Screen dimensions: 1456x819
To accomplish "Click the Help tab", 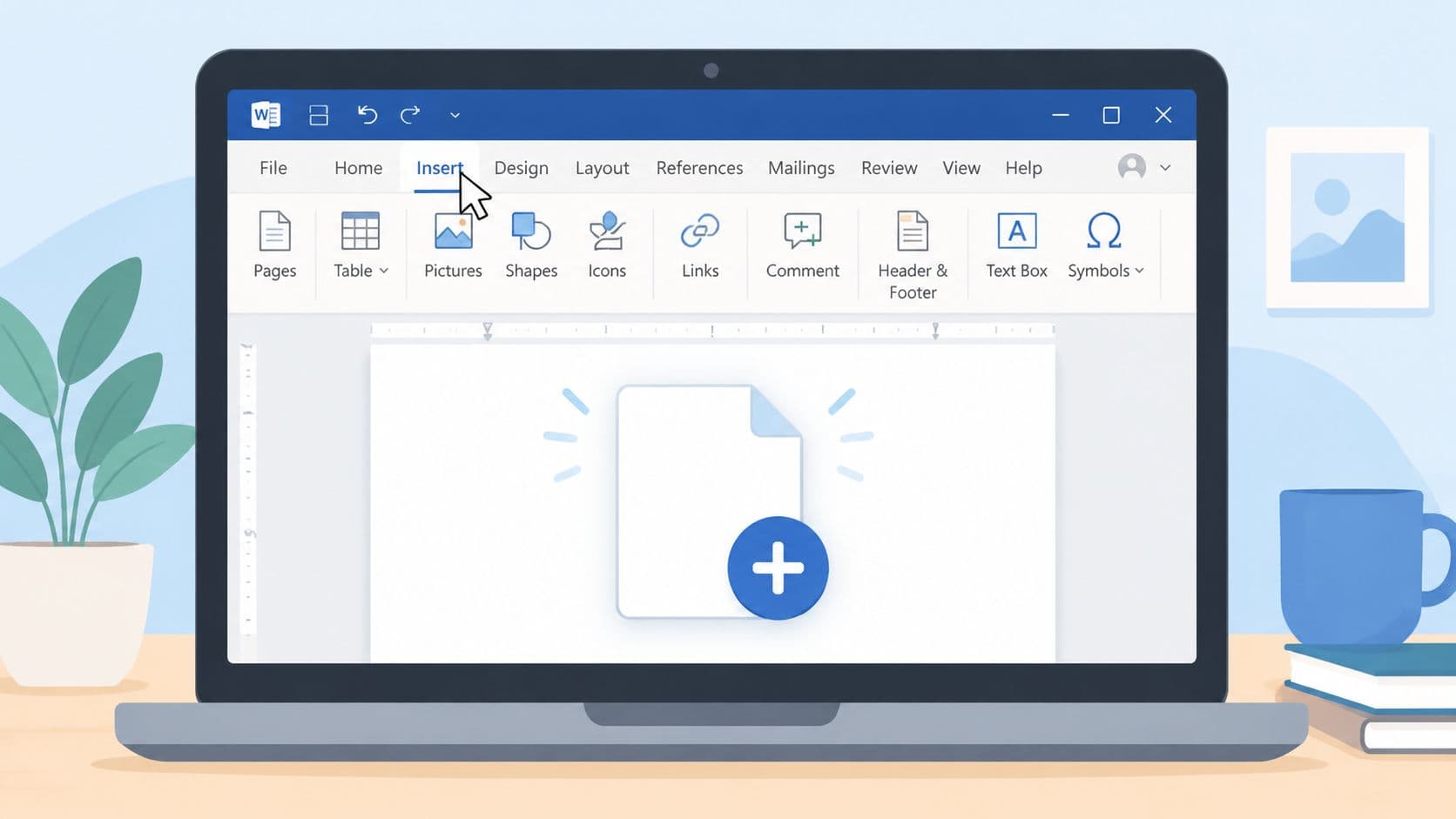I will point(1023,168).
